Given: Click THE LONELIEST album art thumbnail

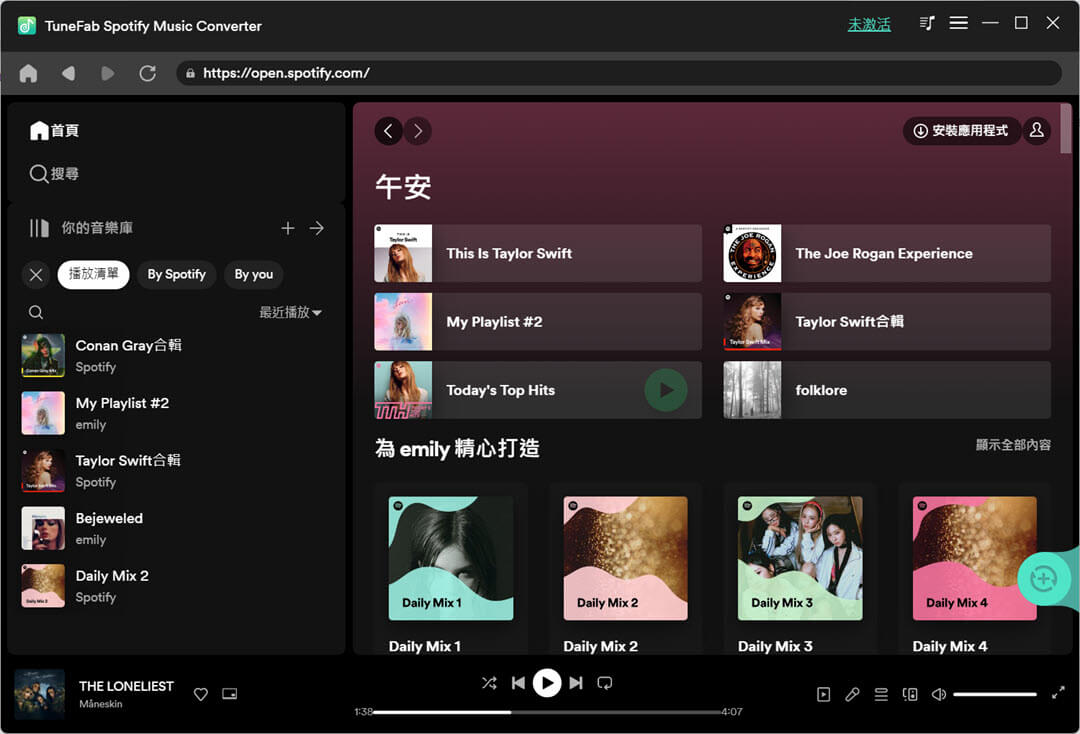Looking at the screenshot, I should [40, 694].
